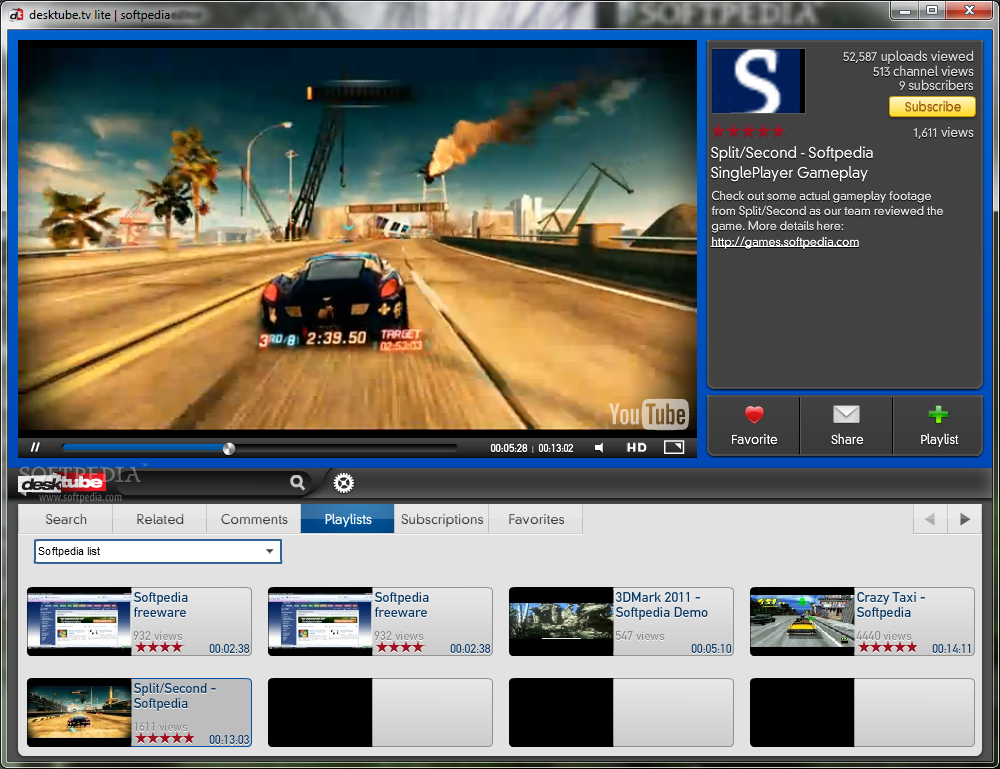
Task: Select the Playlists tab
Action: tap(348, 519)
